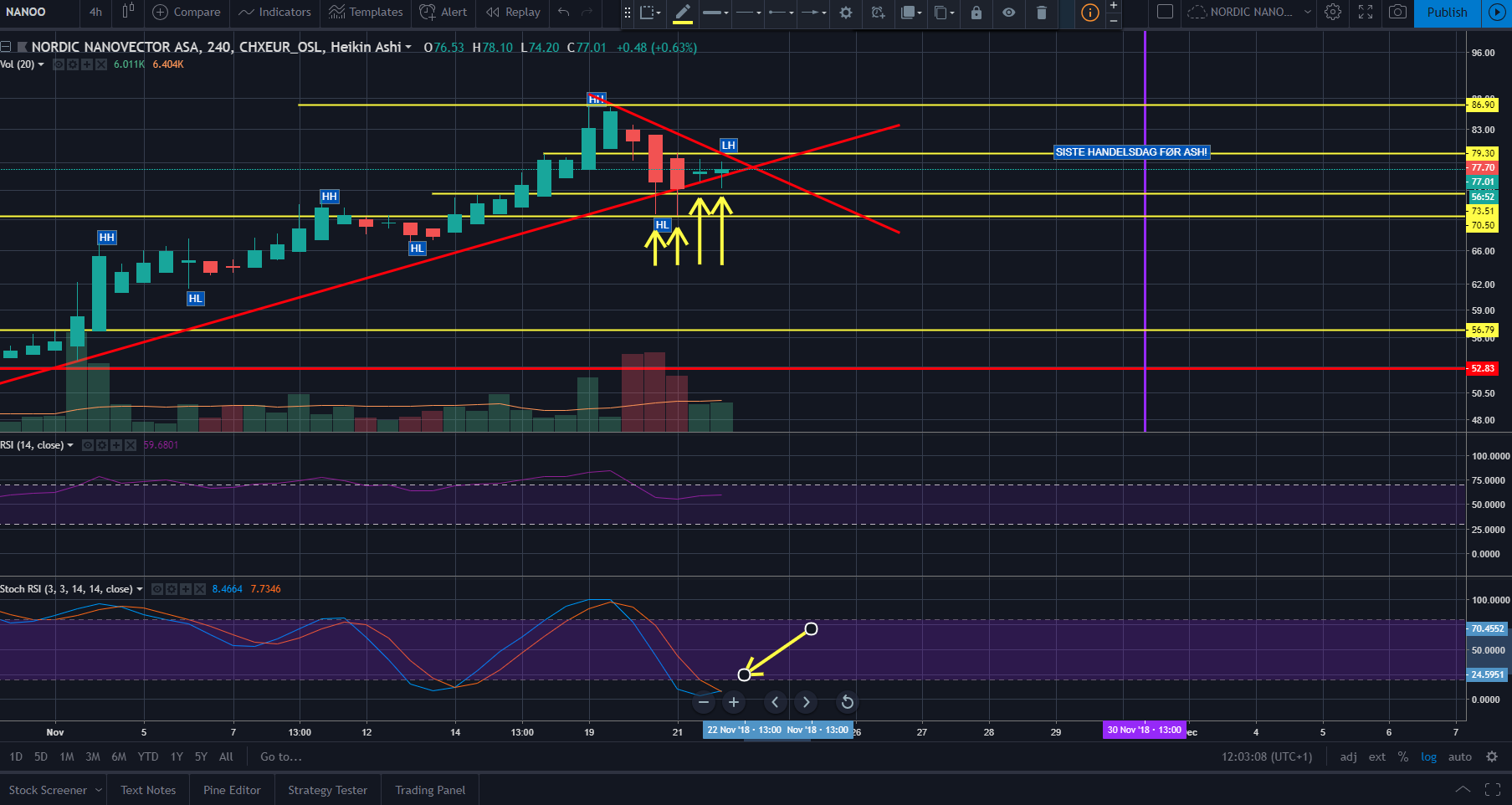Move chart left with arrow button

click(775, 702)
